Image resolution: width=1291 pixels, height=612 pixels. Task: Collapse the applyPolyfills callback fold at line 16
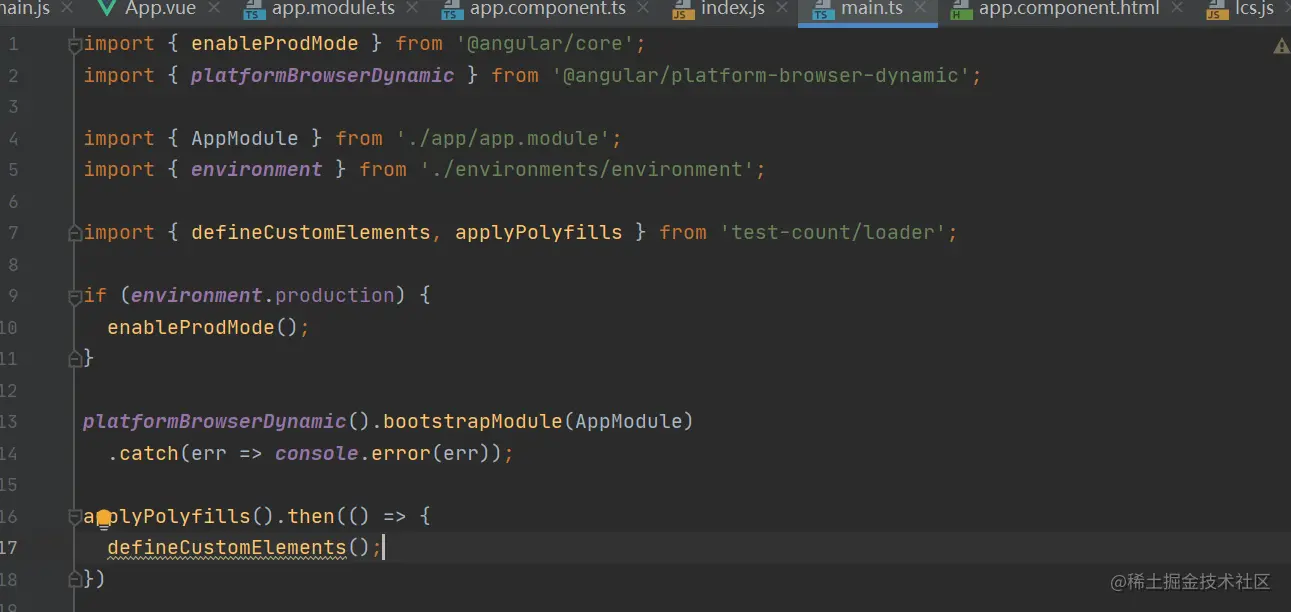[74, 517]
